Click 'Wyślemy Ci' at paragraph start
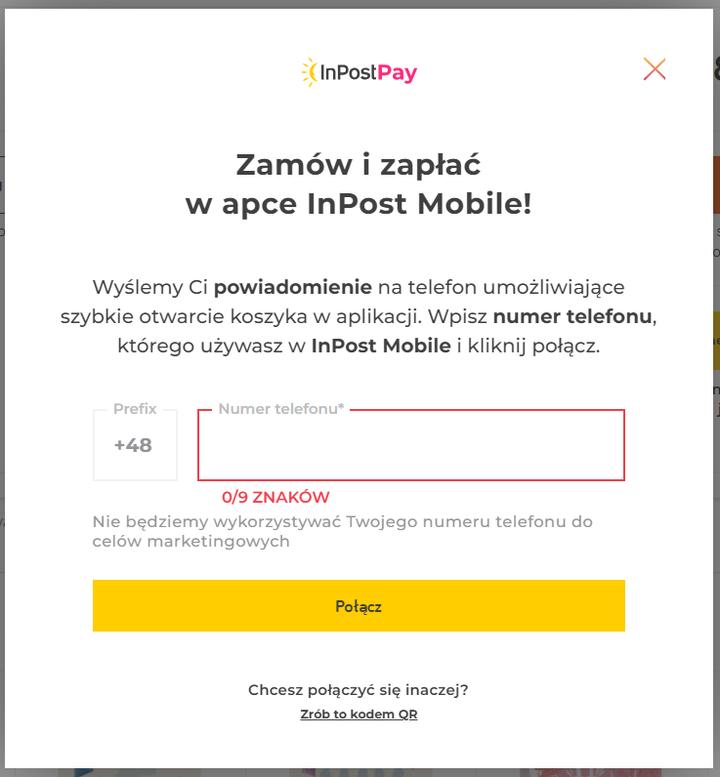The width and height of the screenshot is (720, 777). click(x=150, y=288)
